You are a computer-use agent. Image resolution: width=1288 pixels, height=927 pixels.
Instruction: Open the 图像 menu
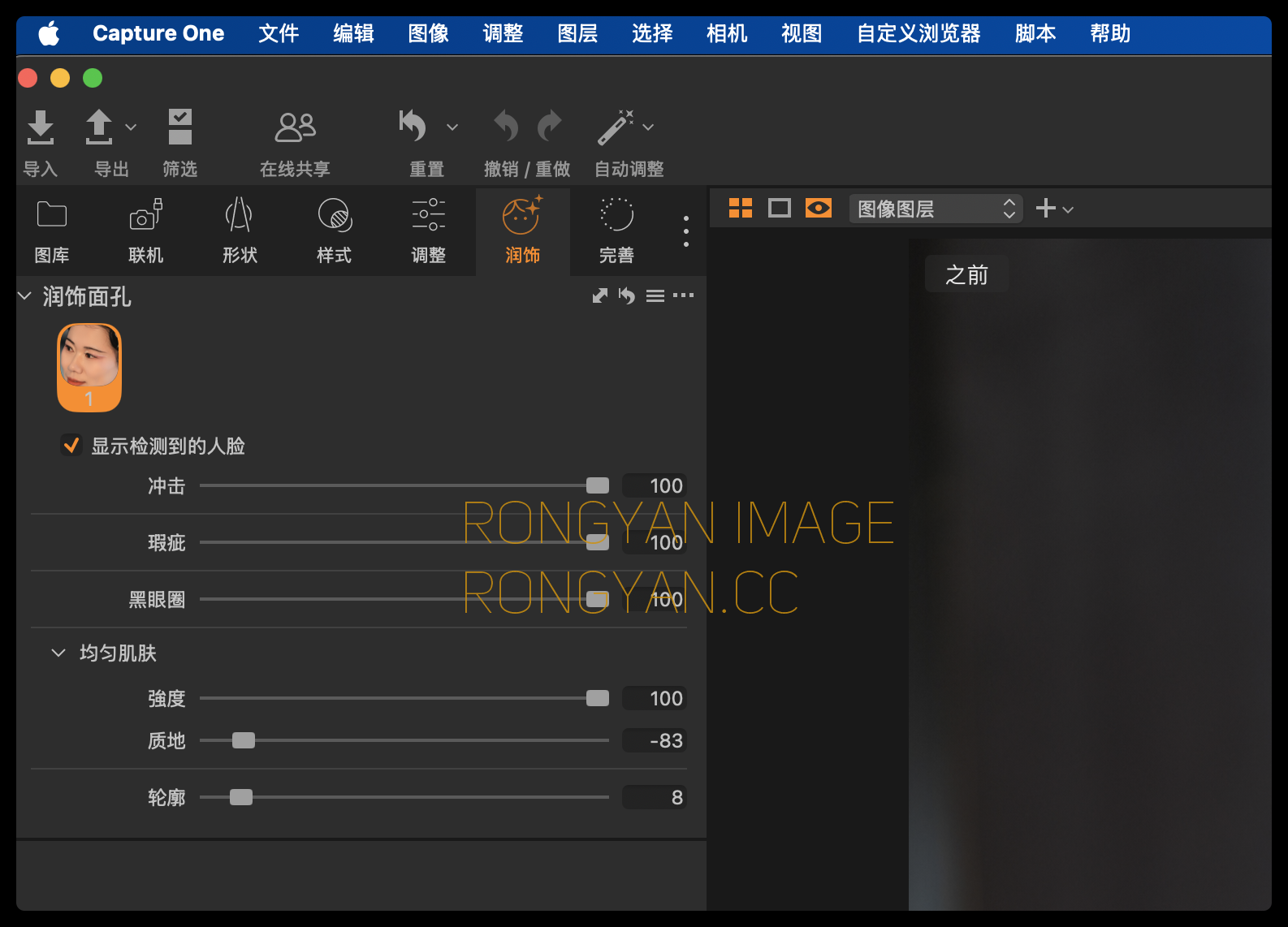(x=428, y=33)
